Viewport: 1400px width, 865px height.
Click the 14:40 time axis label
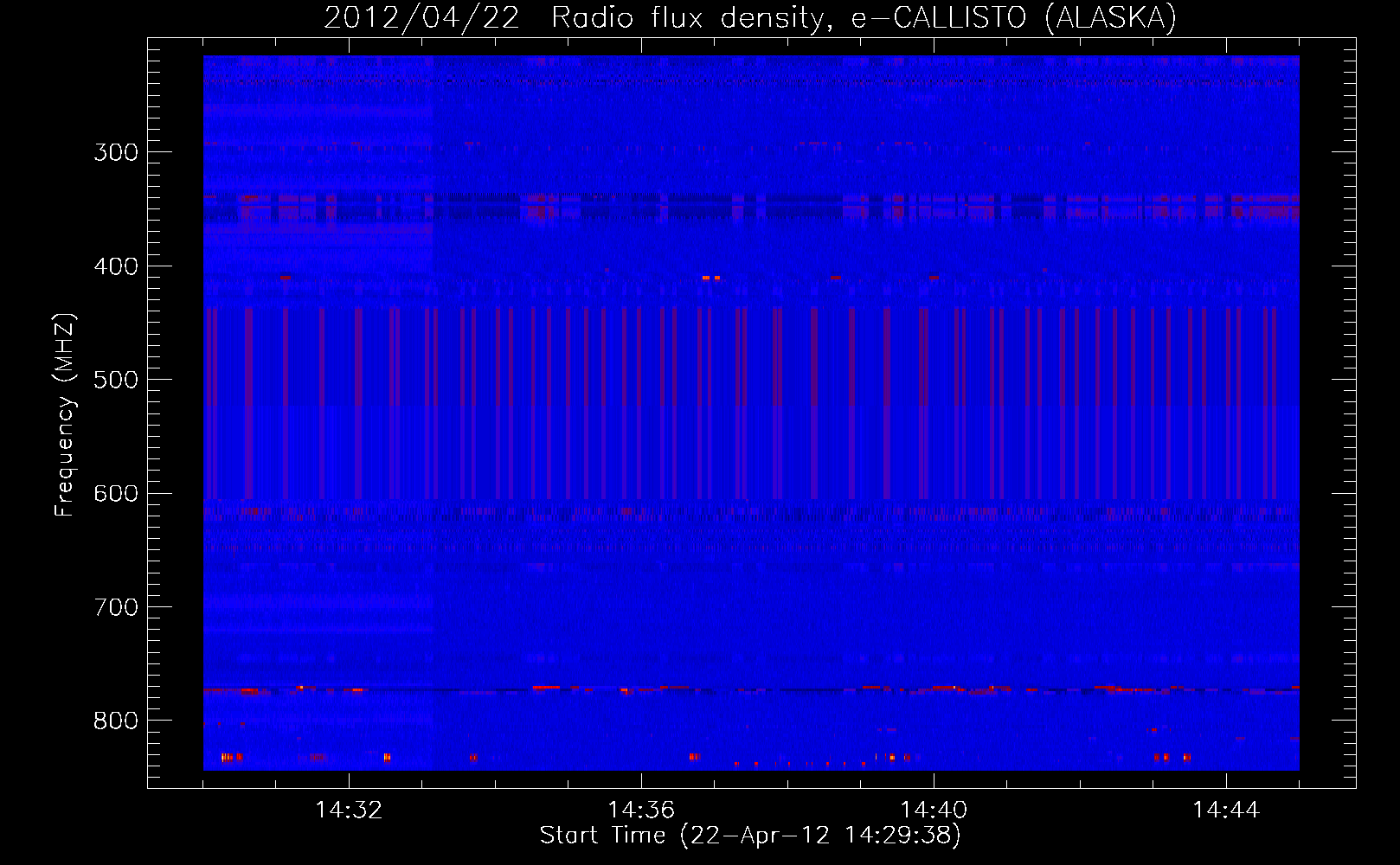[934, 811]
